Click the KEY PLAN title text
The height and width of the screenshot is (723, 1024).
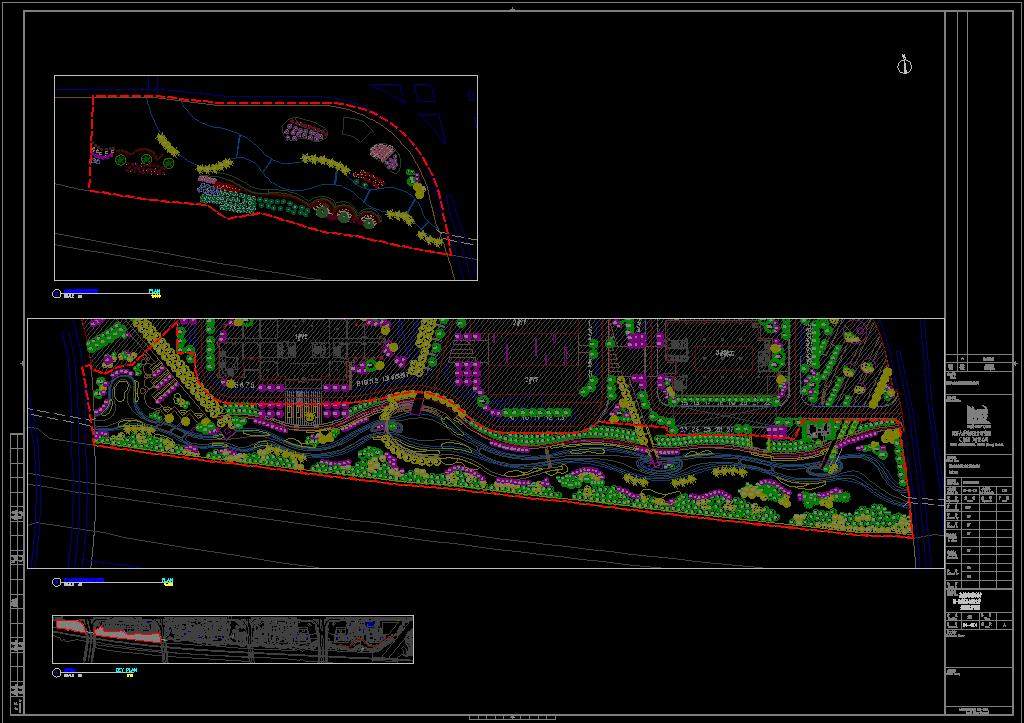click(126, 670)
